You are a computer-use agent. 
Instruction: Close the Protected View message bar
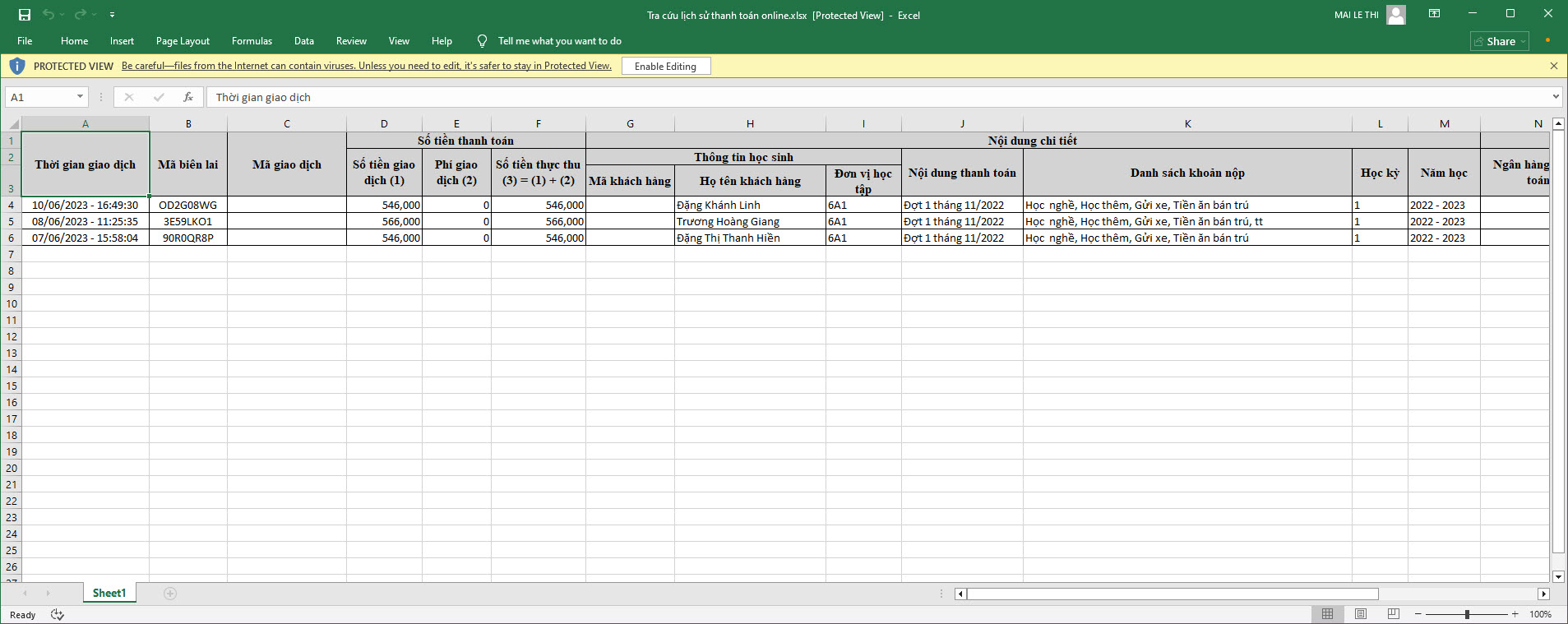point(1553,66)
